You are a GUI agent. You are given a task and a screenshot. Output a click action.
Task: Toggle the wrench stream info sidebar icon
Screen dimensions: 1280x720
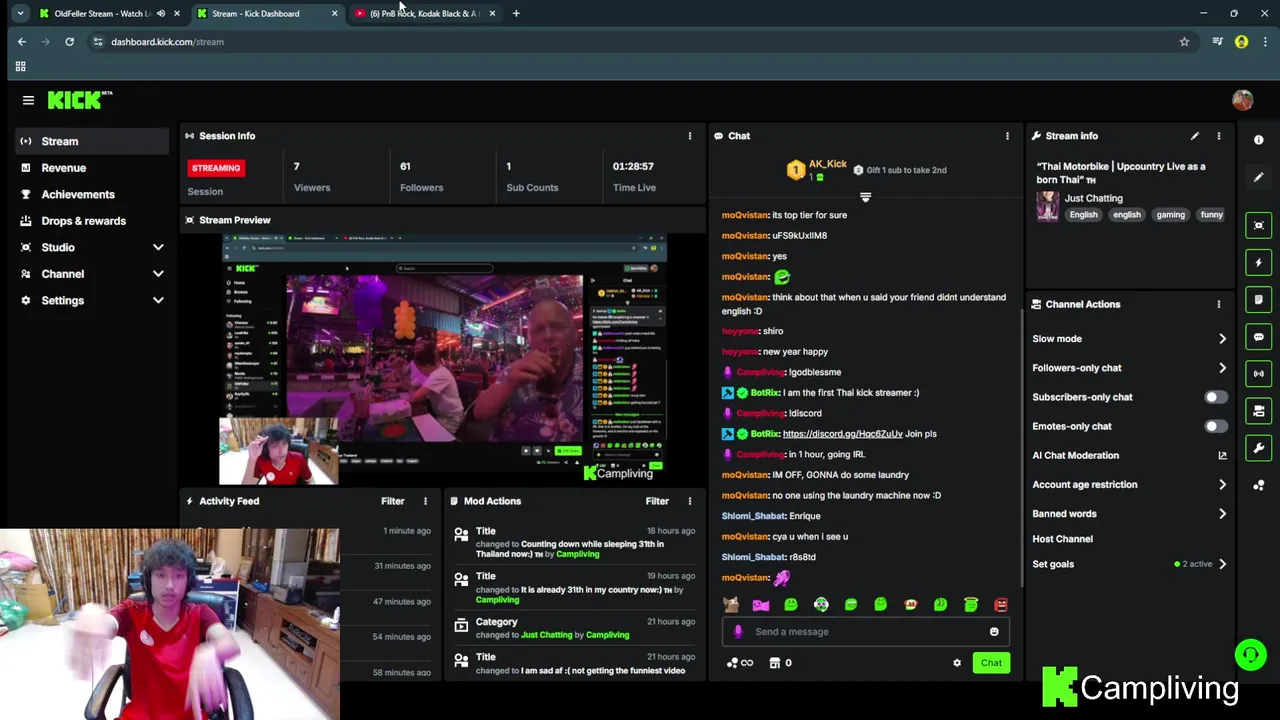click(1259, 448)
